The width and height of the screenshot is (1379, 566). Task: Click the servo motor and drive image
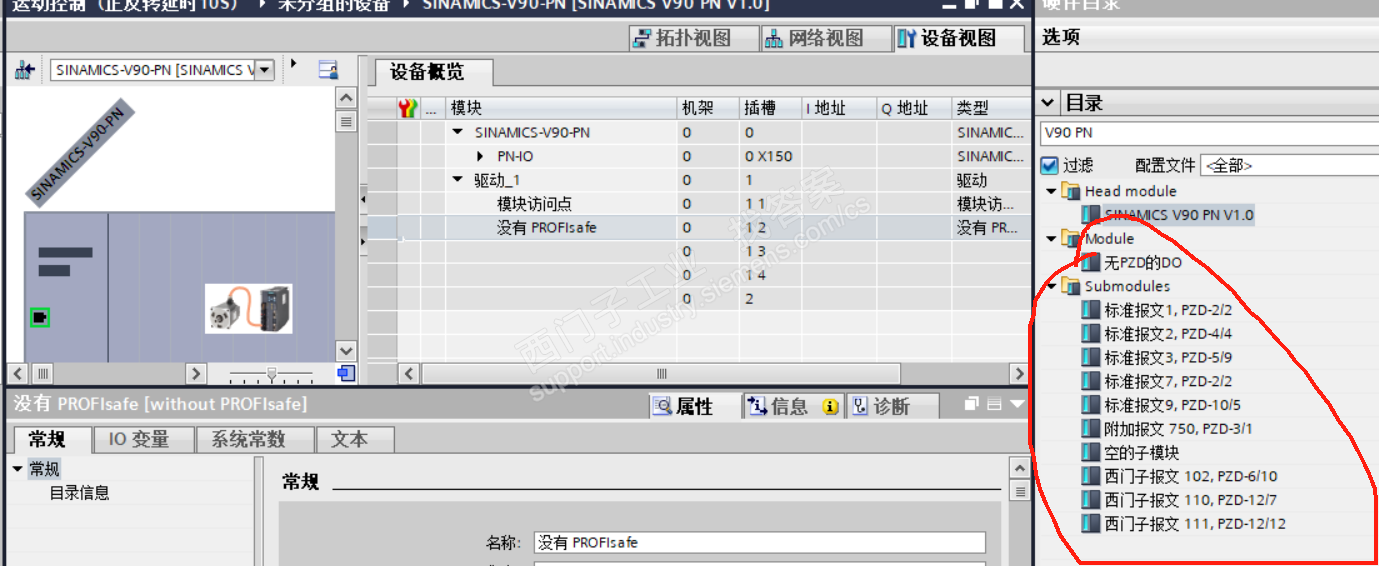249,308
